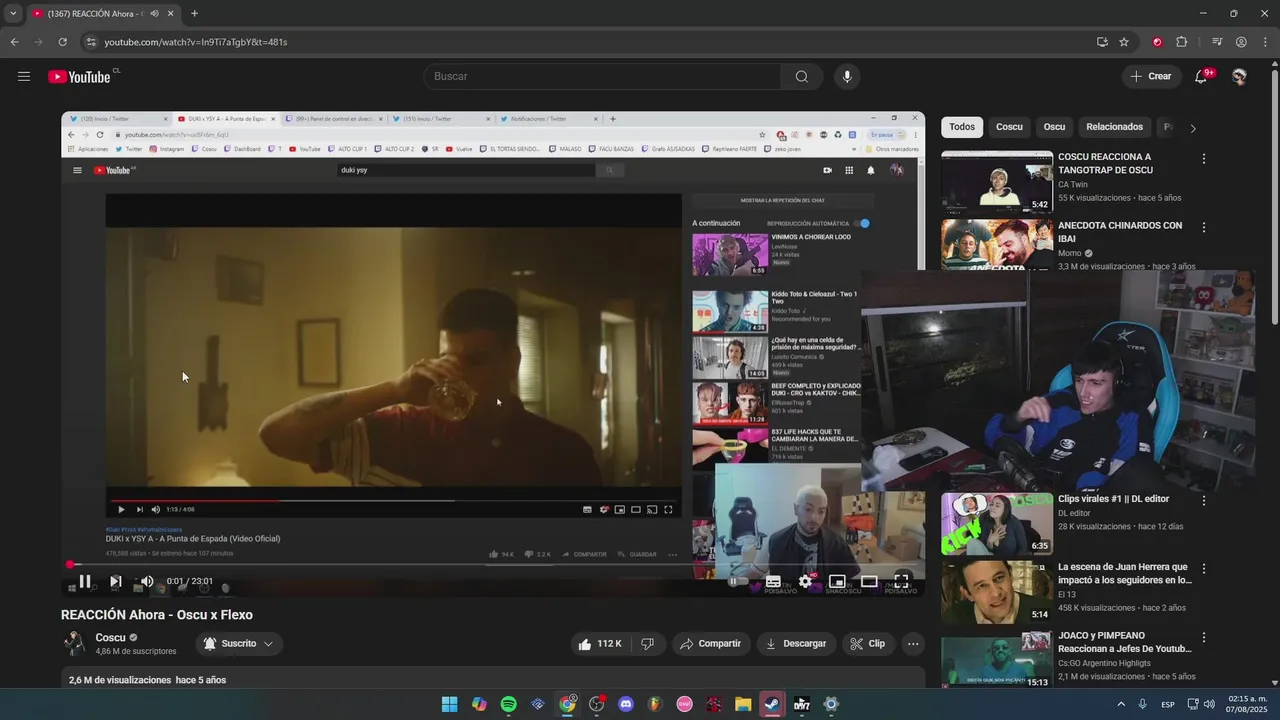Show more filter chips with right arrow
This screenshot has height=720, width=1280.
tap(1192, 128)
